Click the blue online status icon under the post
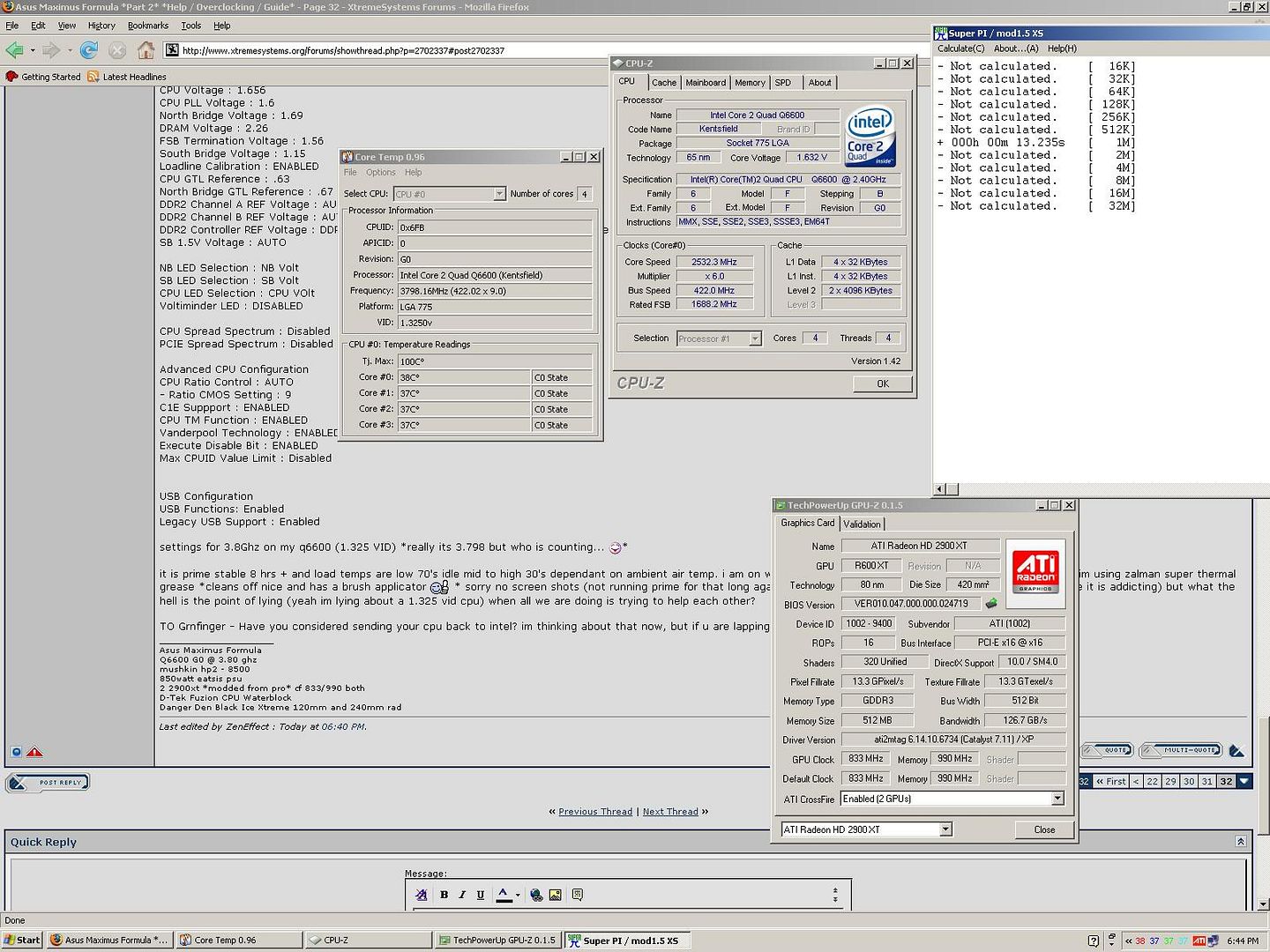Viewport: 1270px width, 952px height. tap(16, 752)
